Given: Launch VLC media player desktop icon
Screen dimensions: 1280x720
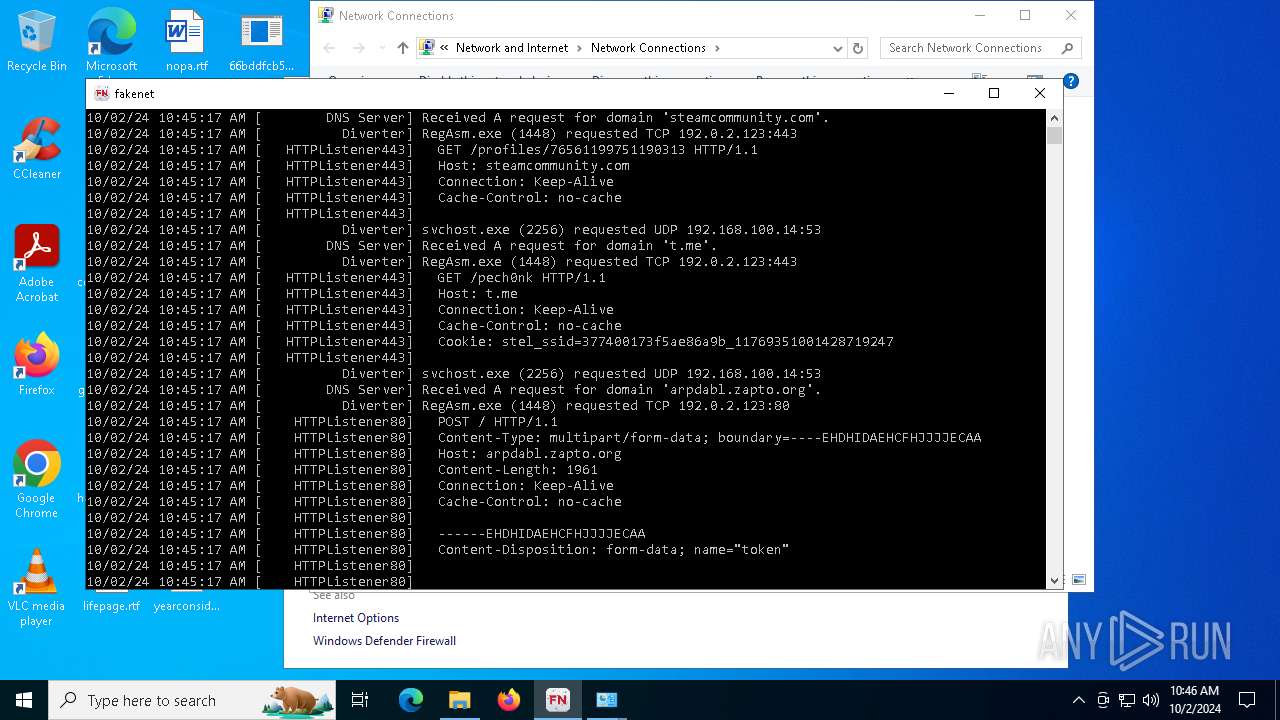Looking at the screenshot, I should tap(37, 587).
